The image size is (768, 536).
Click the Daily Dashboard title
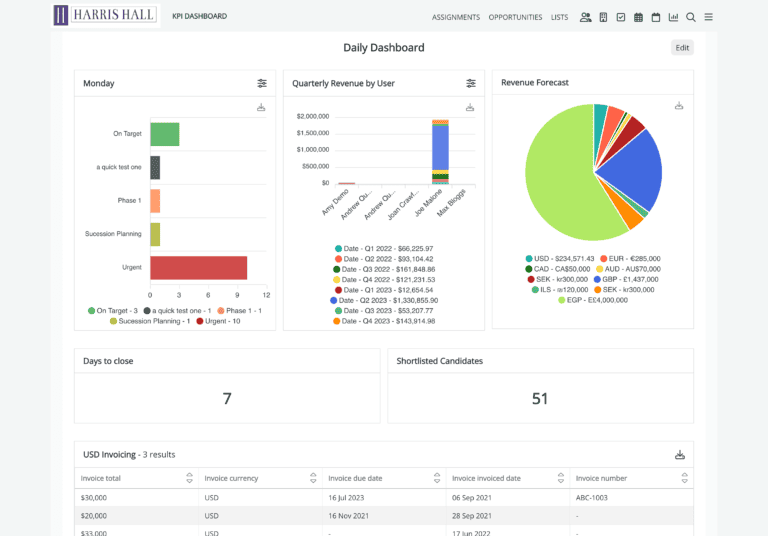pyautogui.click(x=384, y=48)
